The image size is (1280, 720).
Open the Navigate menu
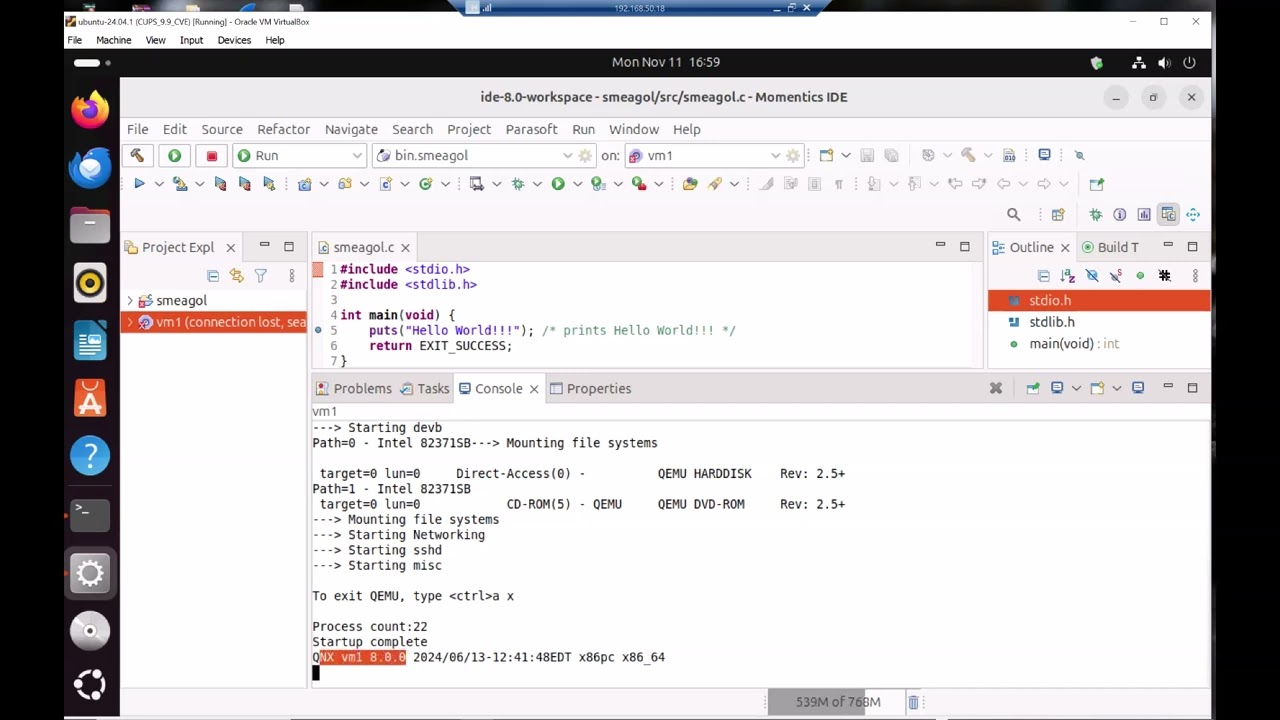click(351, 129)
